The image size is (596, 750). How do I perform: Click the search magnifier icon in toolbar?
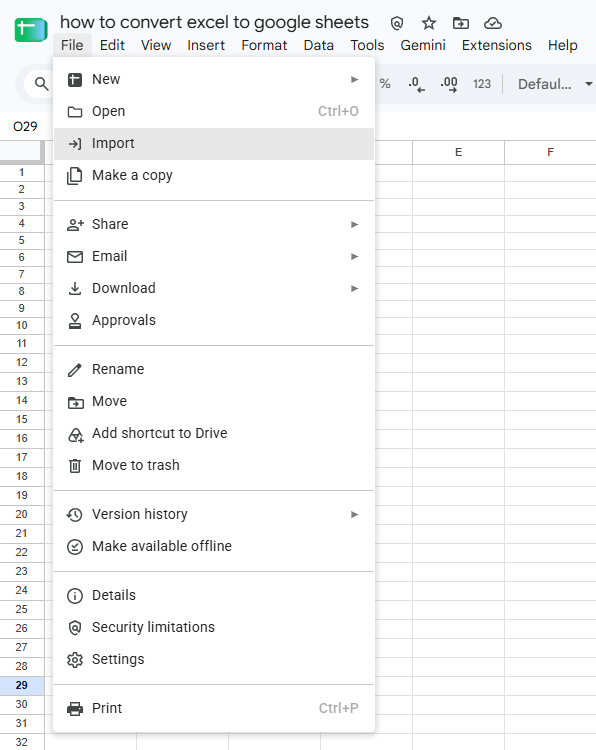click(x=42, y=84)
